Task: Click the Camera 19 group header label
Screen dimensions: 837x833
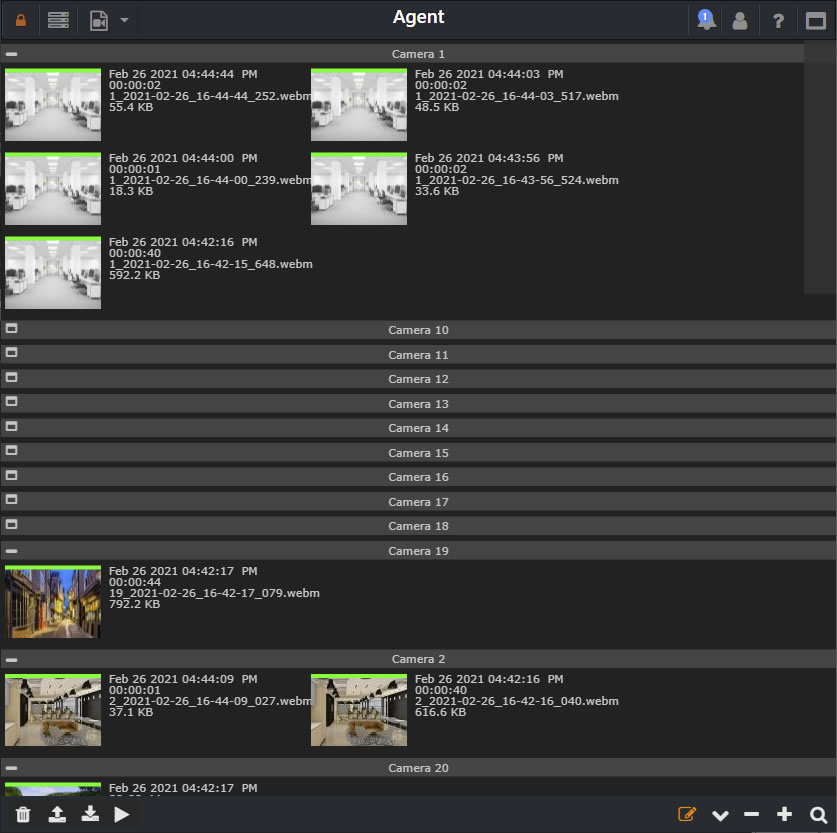Action: [418, 551]
